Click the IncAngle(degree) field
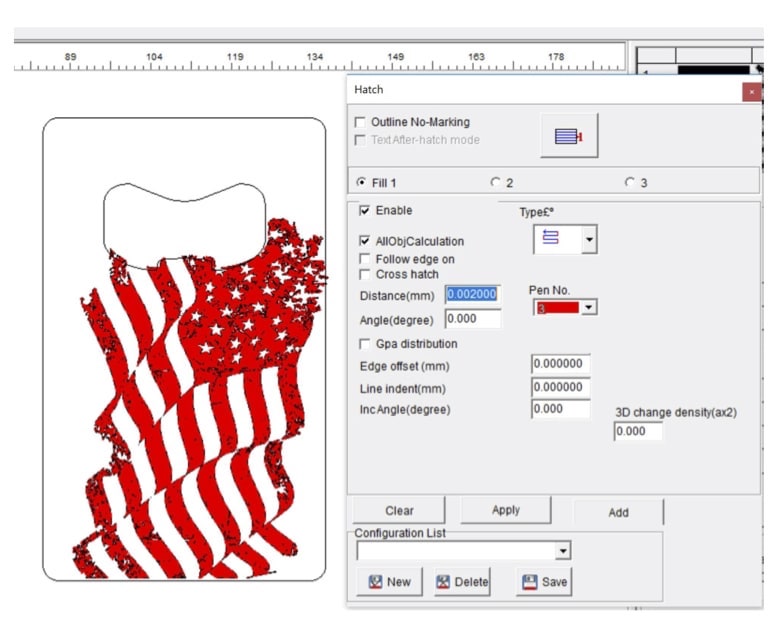Screen dimensions: 778x640 click(x=561, y=409)
